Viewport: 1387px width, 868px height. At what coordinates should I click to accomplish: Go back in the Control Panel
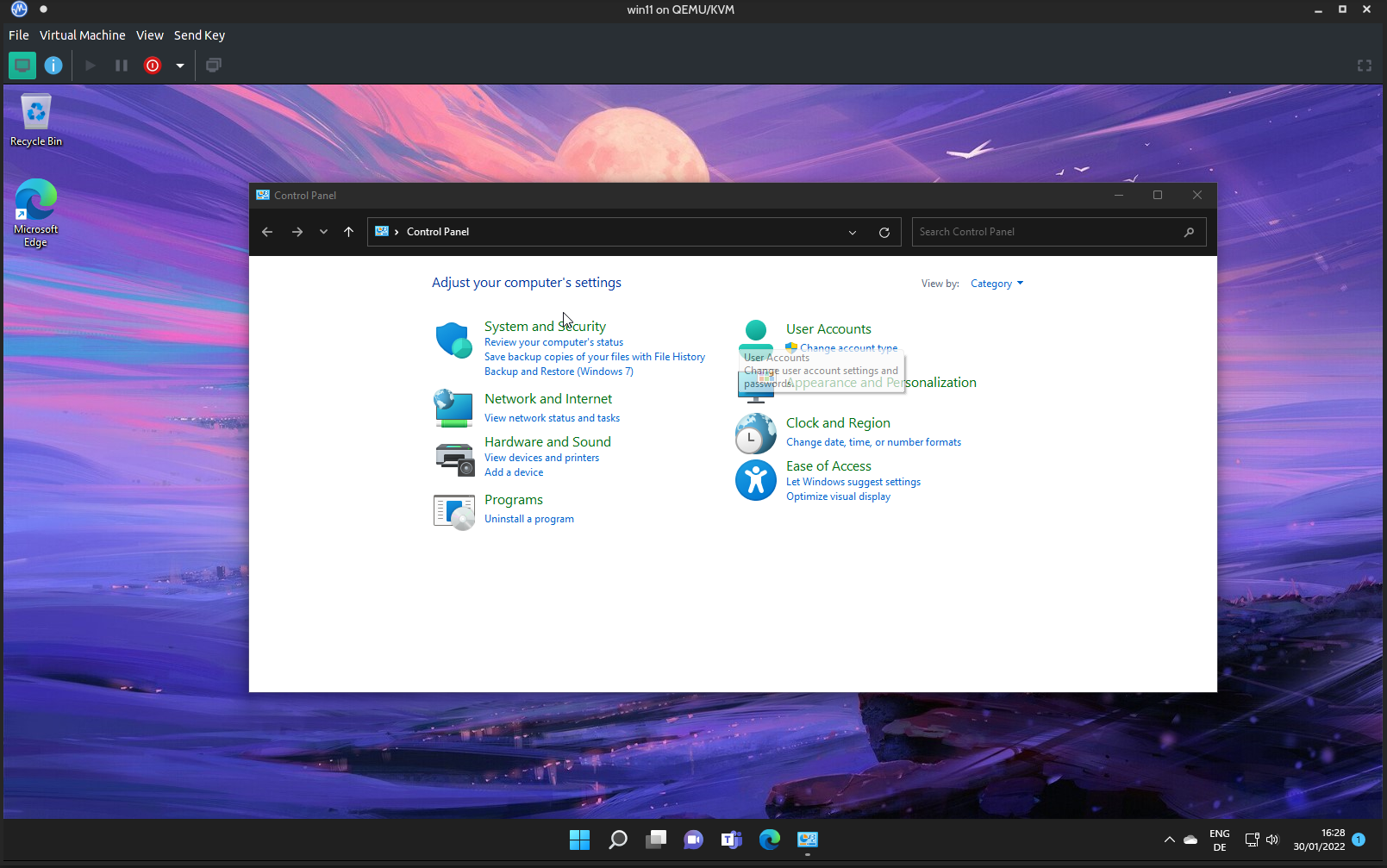click(267, 232)
